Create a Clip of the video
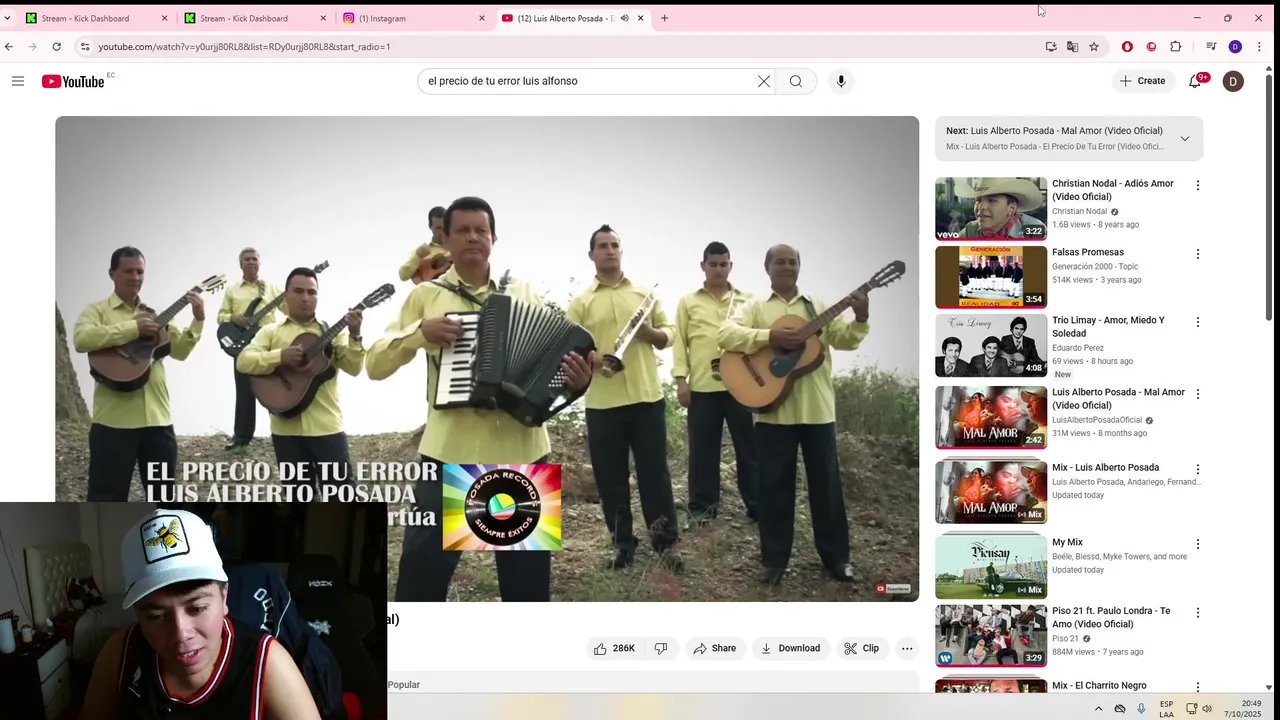1280x720 pixels. click(861, 648)
